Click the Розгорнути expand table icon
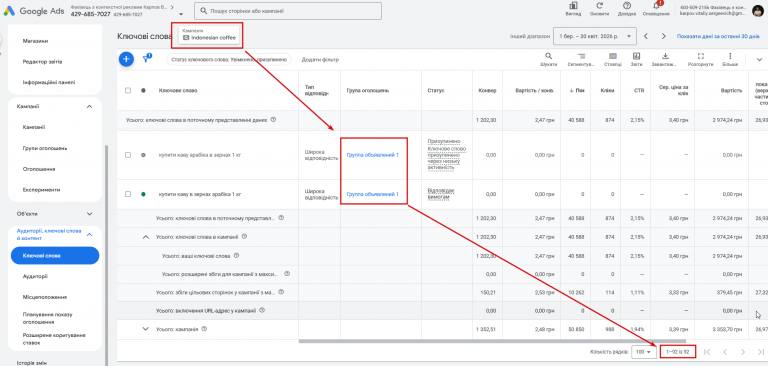The width and height of the screenshot is (768, 366). pyautogui.click(x=700, y=56)
